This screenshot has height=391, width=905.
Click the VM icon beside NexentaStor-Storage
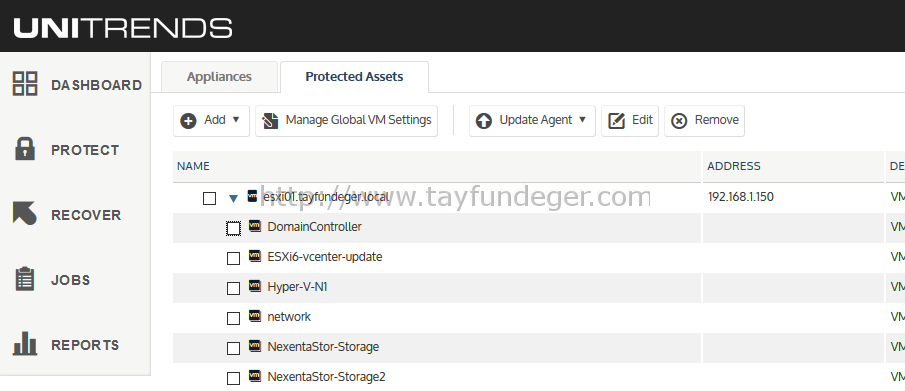coord(255,346)
